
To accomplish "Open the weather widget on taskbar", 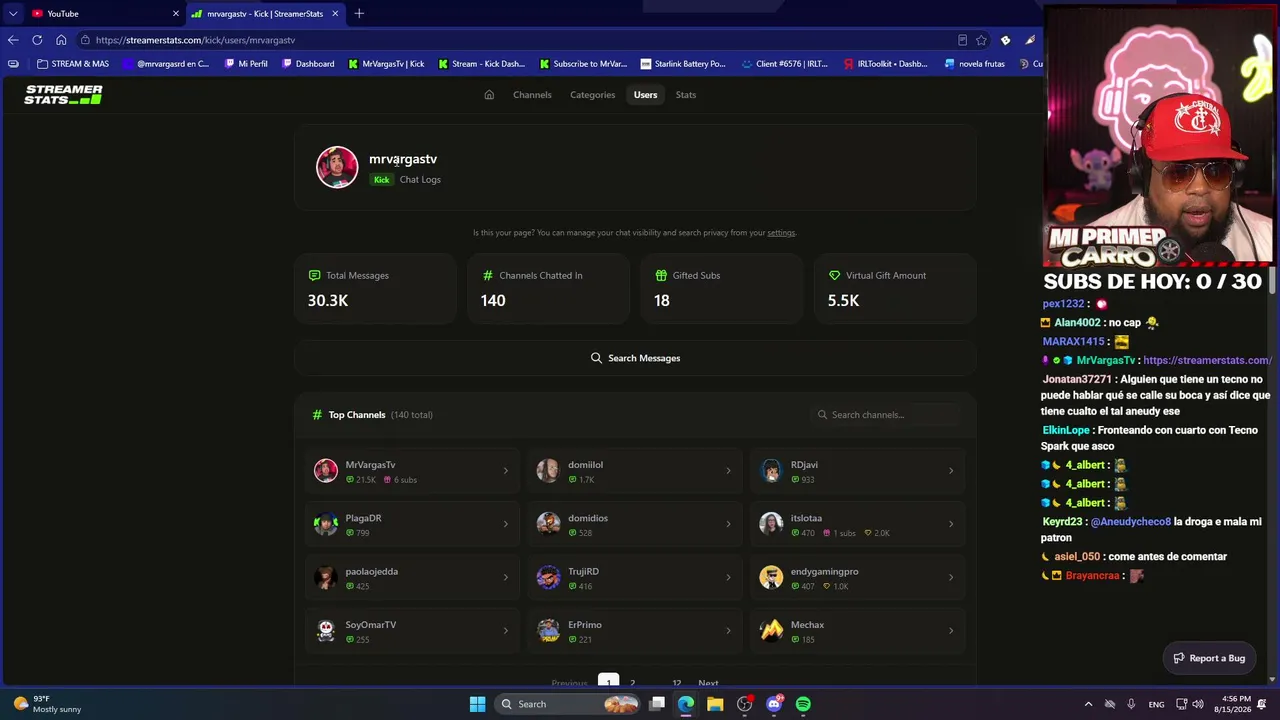I will pos(46,704).
